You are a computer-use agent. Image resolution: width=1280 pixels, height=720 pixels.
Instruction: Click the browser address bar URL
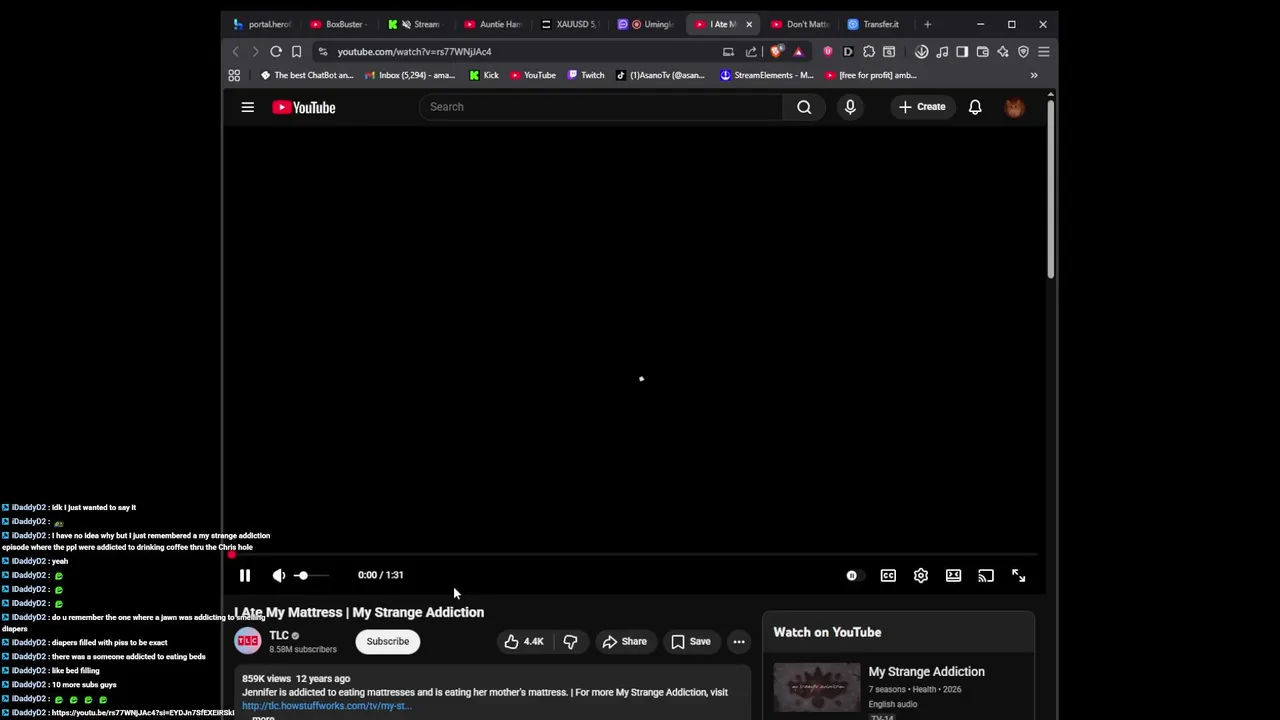coord(414,51)
